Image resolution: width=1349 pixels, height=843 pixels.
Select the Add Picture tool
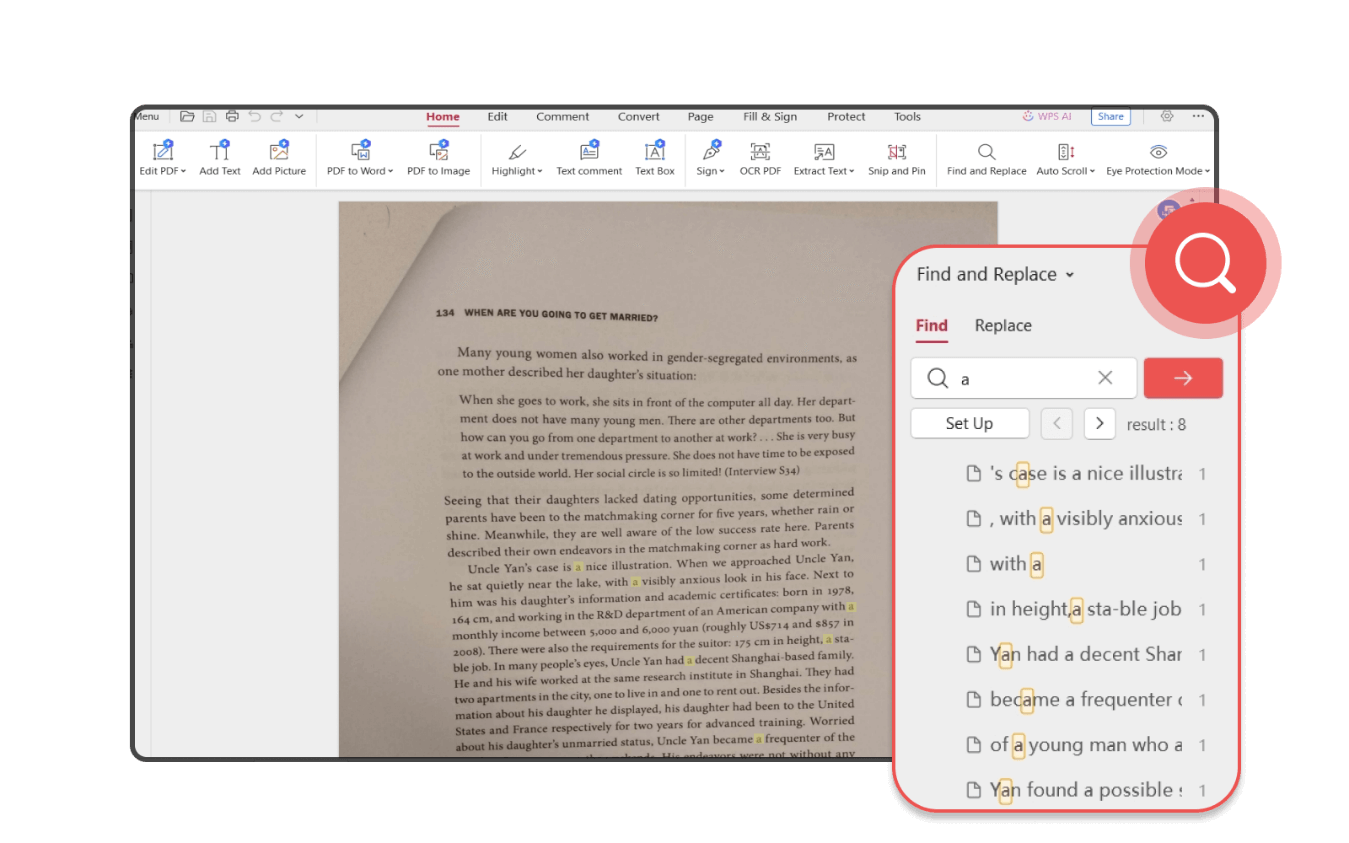(279, 152)
